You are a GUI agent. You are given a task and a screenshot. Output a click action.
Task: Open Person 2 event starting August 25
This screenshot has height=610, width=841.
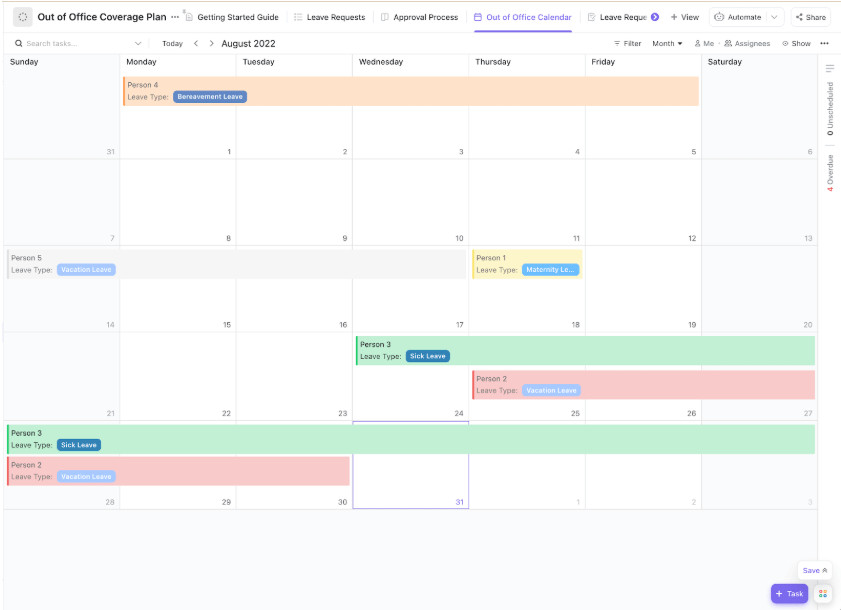coord(644,385)
